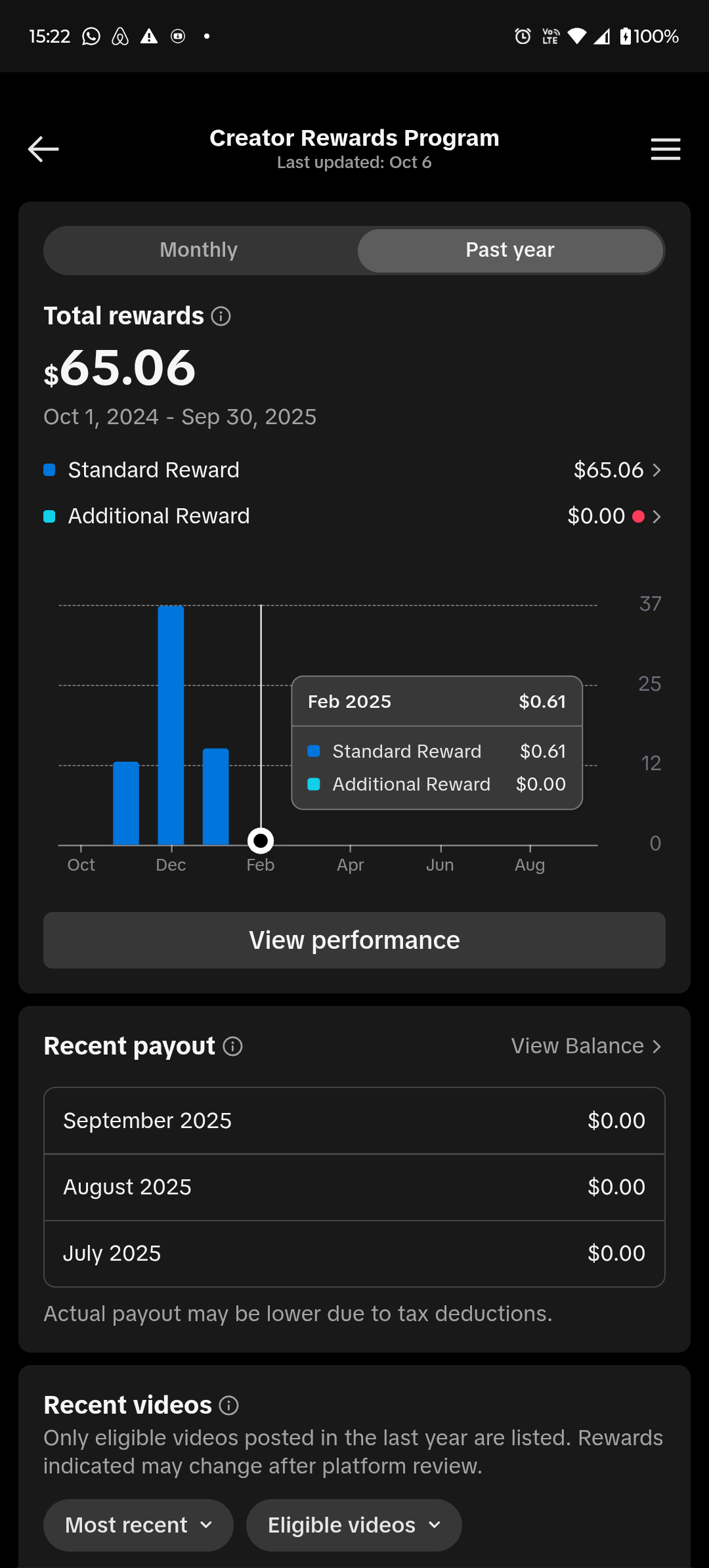
Task: Switch to the Monthly view
Action: (x=199, y=250)
